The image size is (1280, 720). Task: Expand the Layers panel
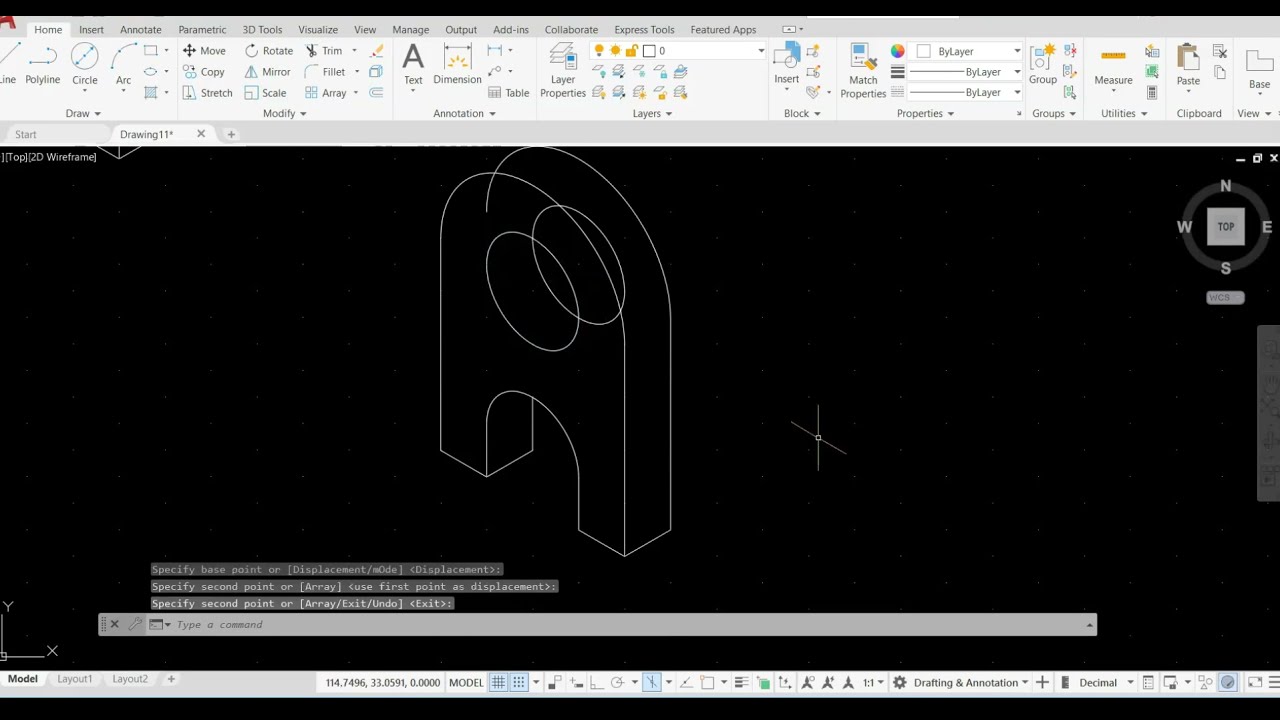coord(653,113)
